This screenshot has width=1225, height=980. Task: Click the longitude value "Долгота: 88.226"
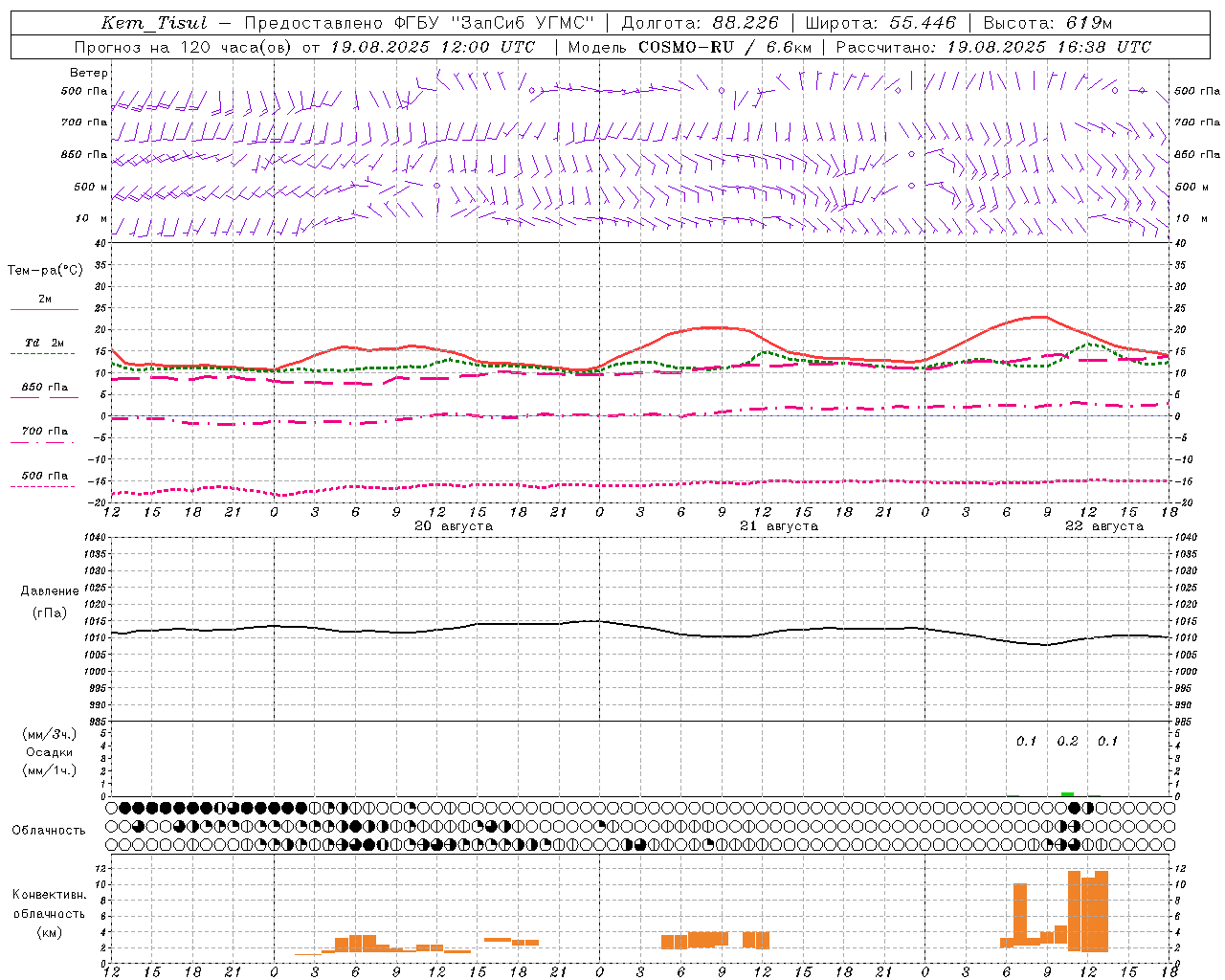pyautogui.click(x=701, y=23)
